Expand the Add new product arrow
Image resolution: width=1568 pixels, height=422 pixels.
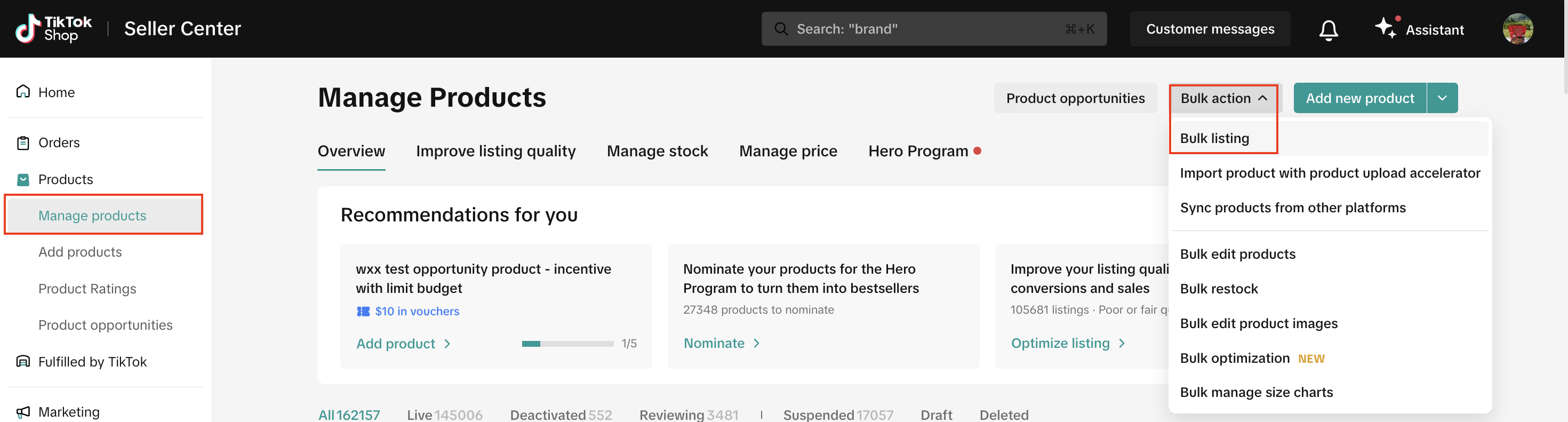coord(1442,98)
